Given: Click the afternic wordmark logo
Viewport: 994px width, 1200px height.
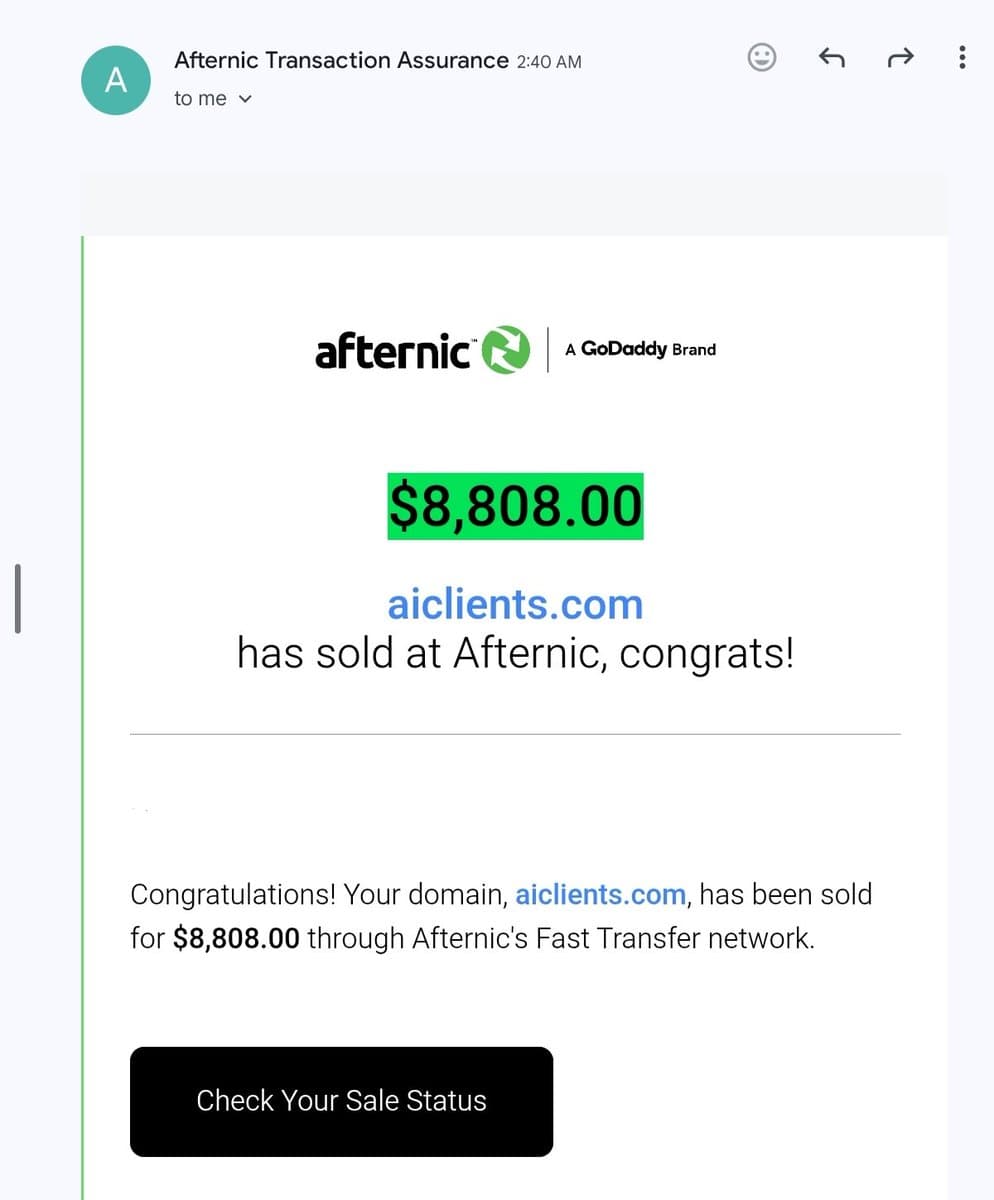Looking at the screenshot, I should coord(394,351).
